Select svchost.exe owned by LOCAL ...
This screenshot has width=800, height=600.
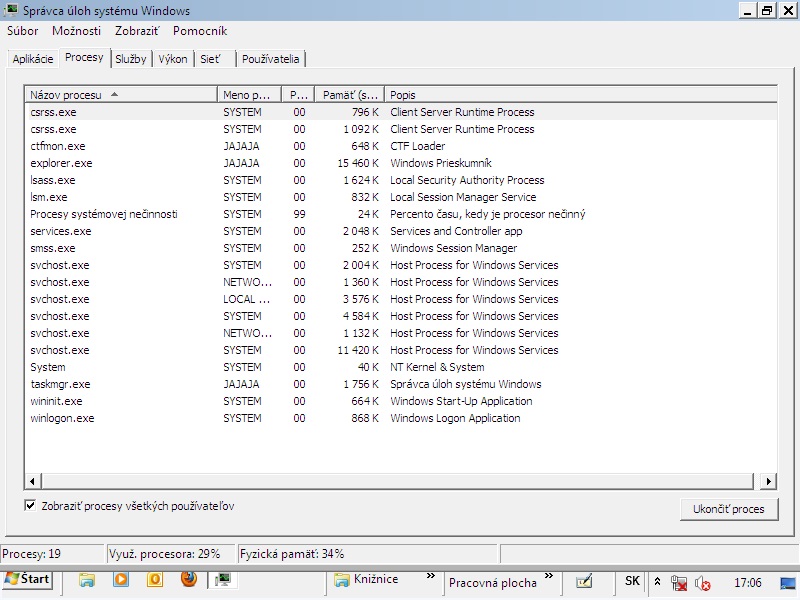(401, 299)
